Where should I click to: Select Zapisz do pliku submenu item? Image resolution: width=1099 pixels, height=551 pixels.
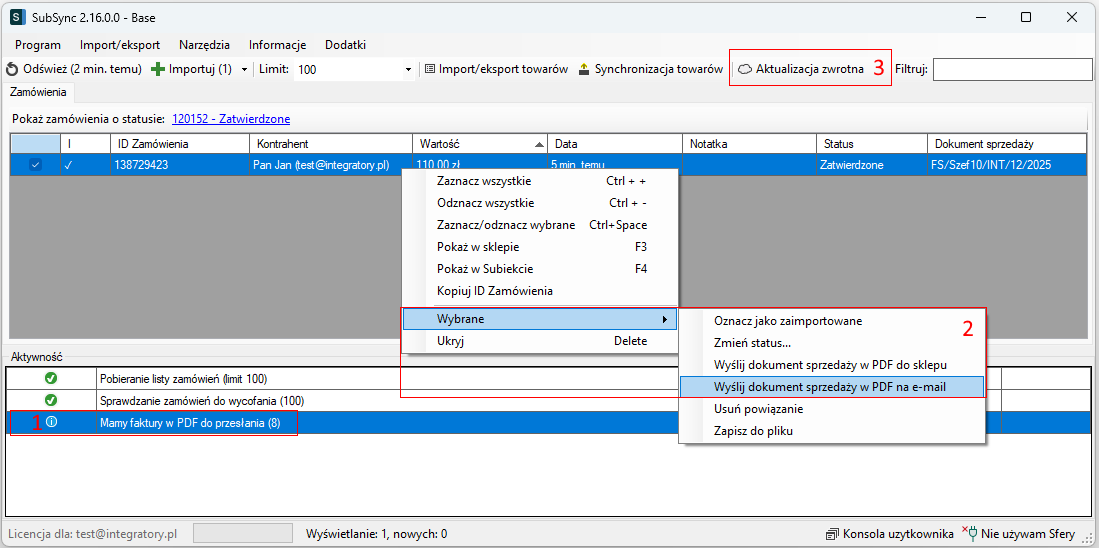(832, 430)
